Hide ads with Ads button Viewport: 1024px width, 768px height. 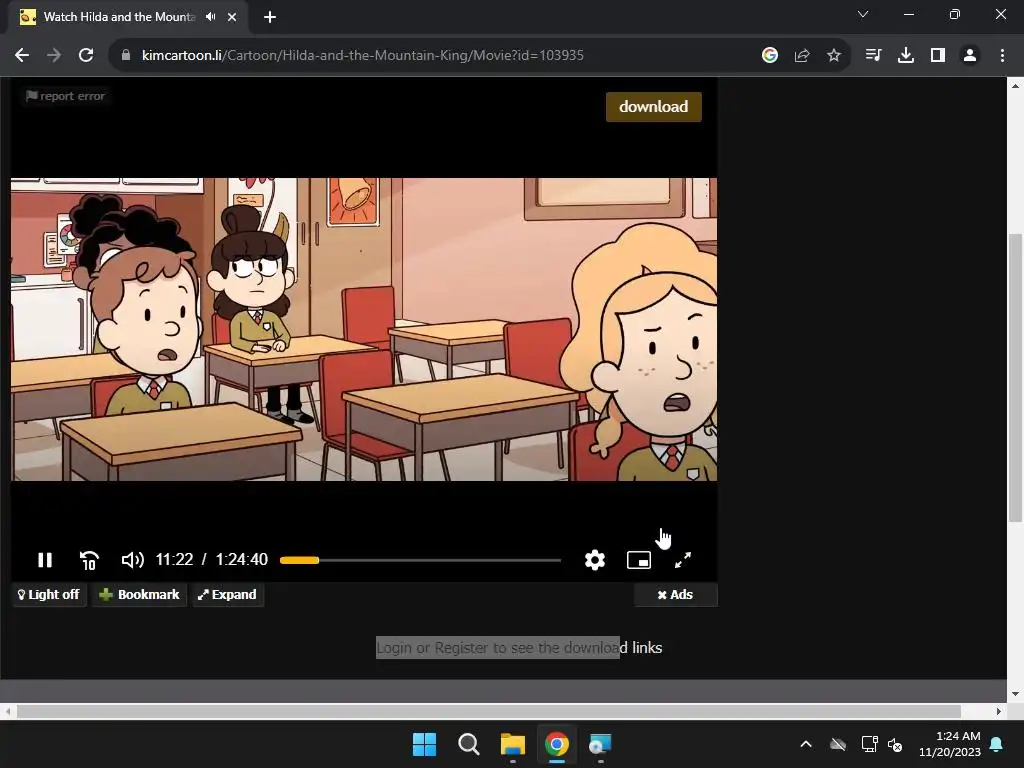click(x=675, y=594)
